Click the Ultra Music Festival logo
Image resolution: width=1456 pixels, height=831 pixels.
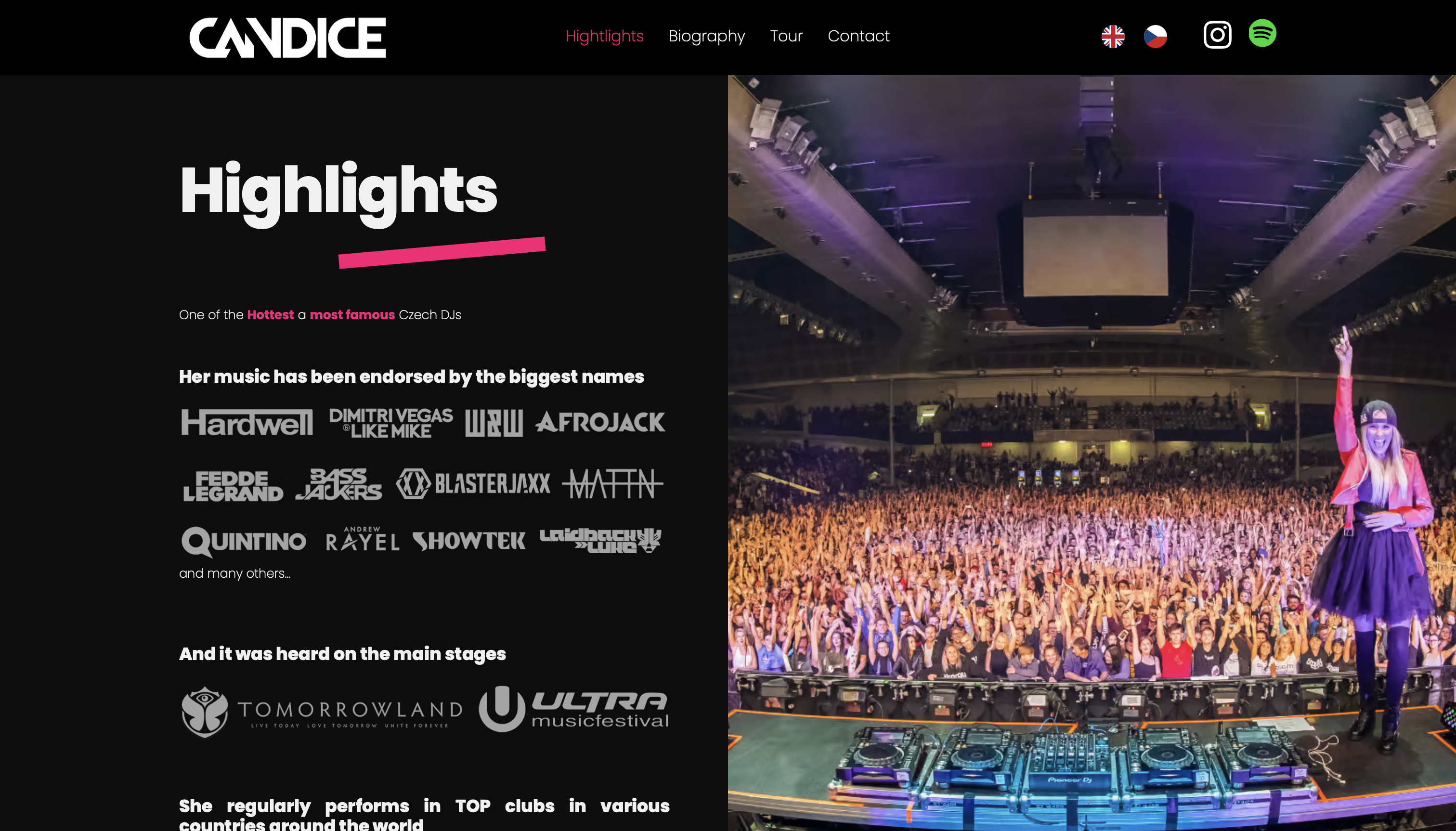(x=573, y=709)
